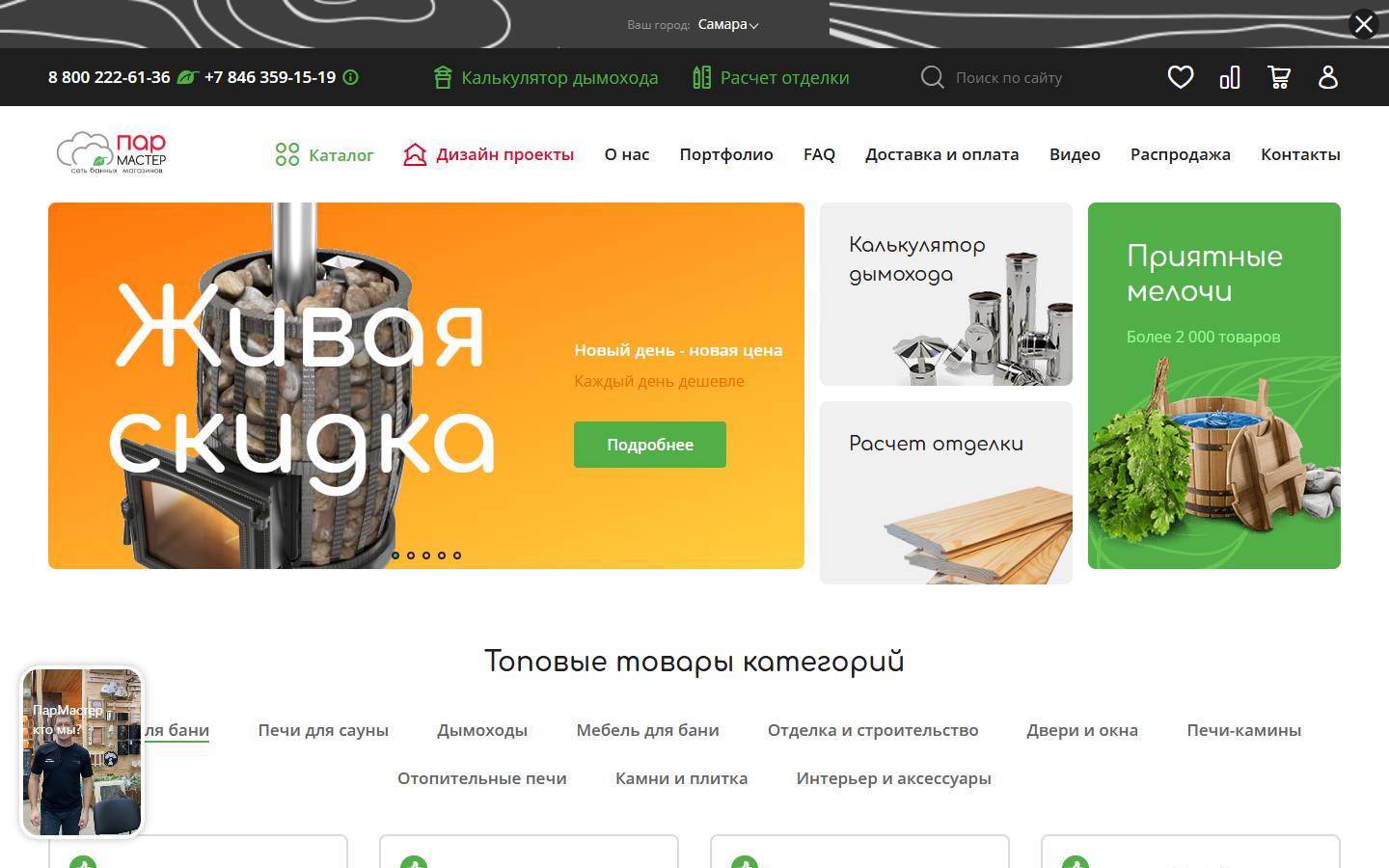Open the Калькулятор дымохода promo card
Viewport: 1389px width, 868px height.
[946, 294]
